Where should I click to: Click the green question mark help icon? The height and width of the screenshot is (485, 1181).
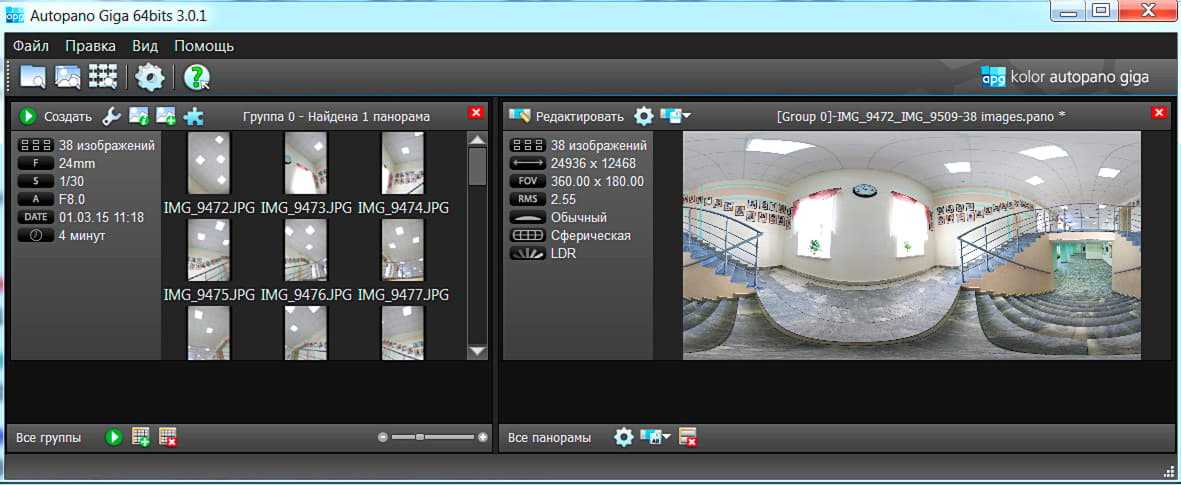(x=196, y=77)
